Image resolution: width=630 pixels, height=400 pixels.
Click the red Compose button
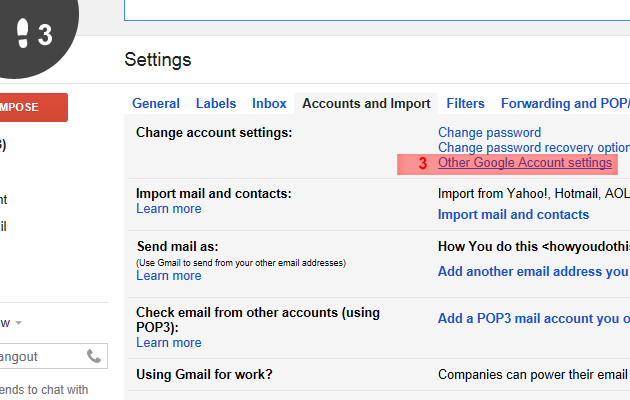pos(34,107)
